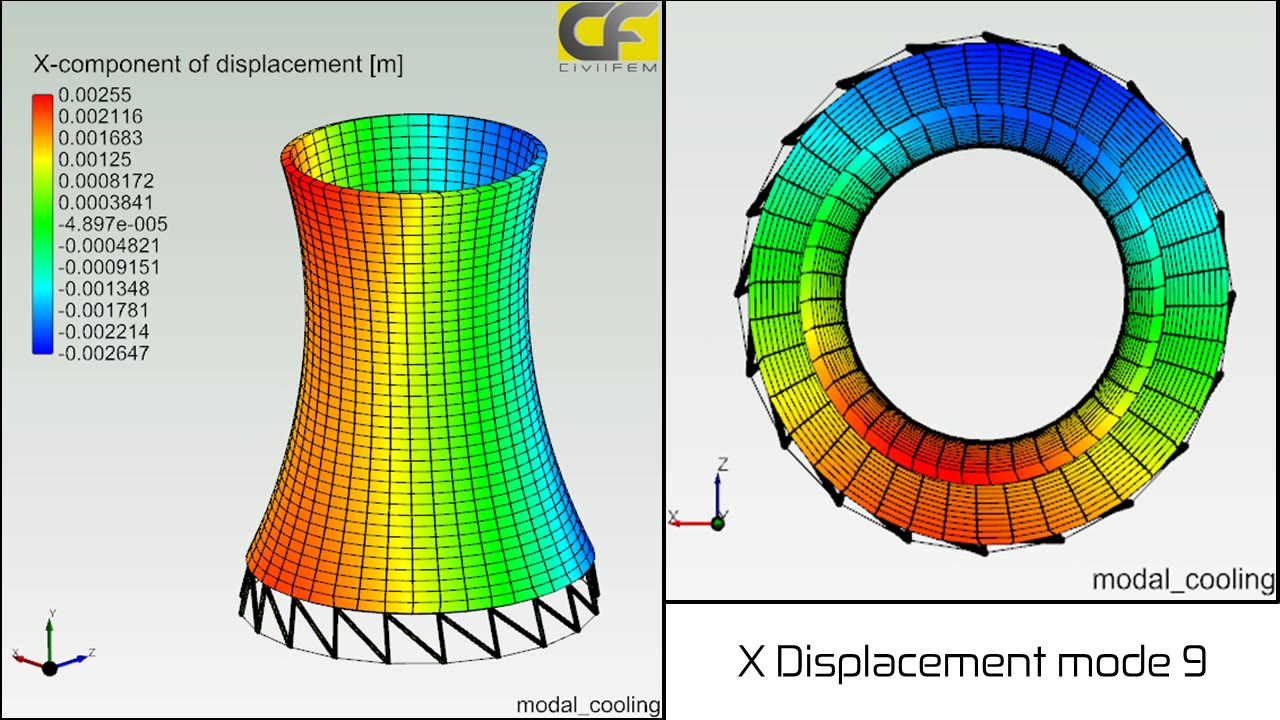This screenshot has height=720, width=1280.
Task: Click 'modal_cooling' label in left view
Action: click(588, 705)
